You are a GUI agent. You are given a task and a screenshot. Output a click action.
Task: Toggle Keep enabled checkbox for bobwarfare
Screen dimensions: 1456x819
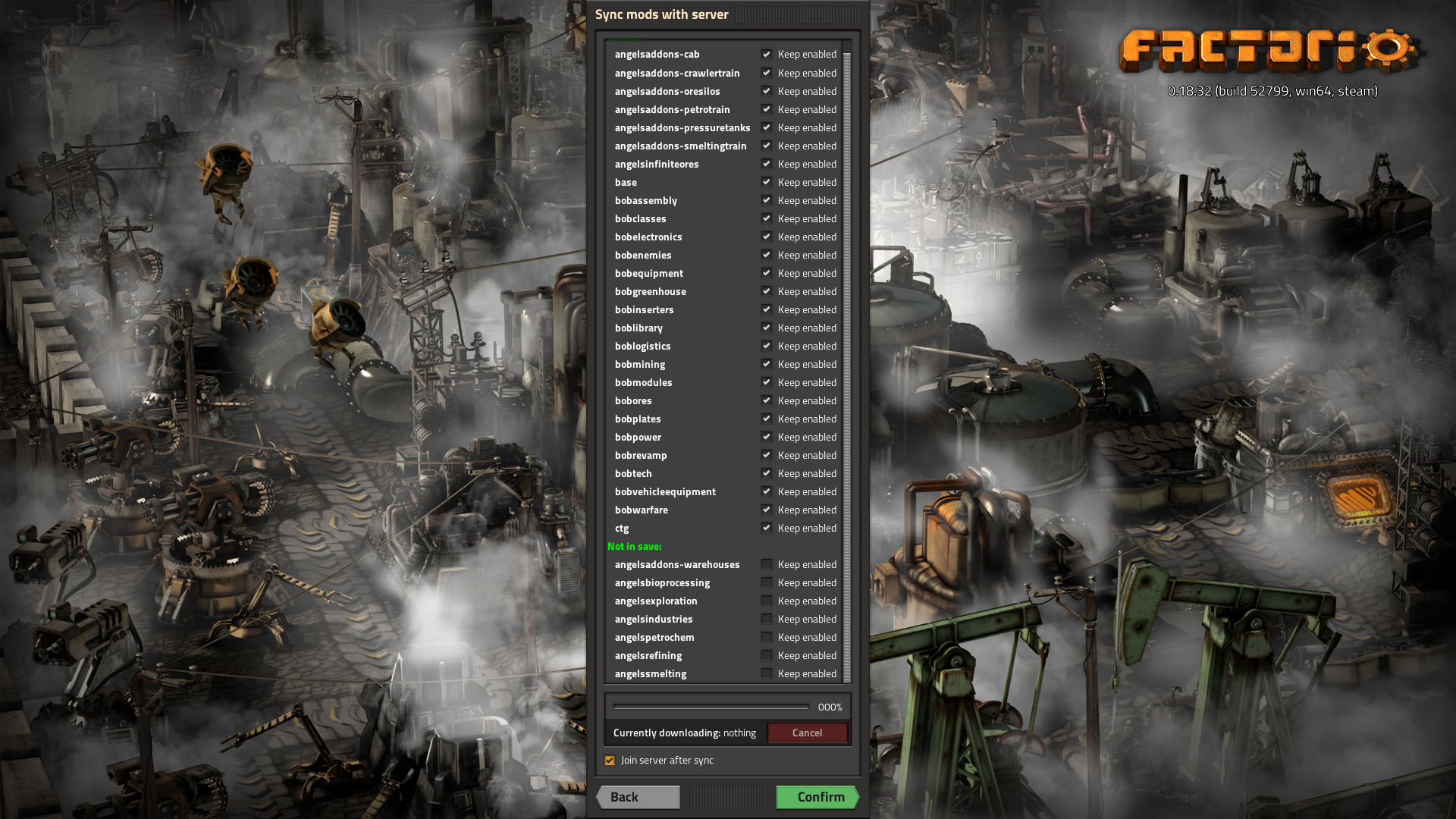(x=767, y=510)
